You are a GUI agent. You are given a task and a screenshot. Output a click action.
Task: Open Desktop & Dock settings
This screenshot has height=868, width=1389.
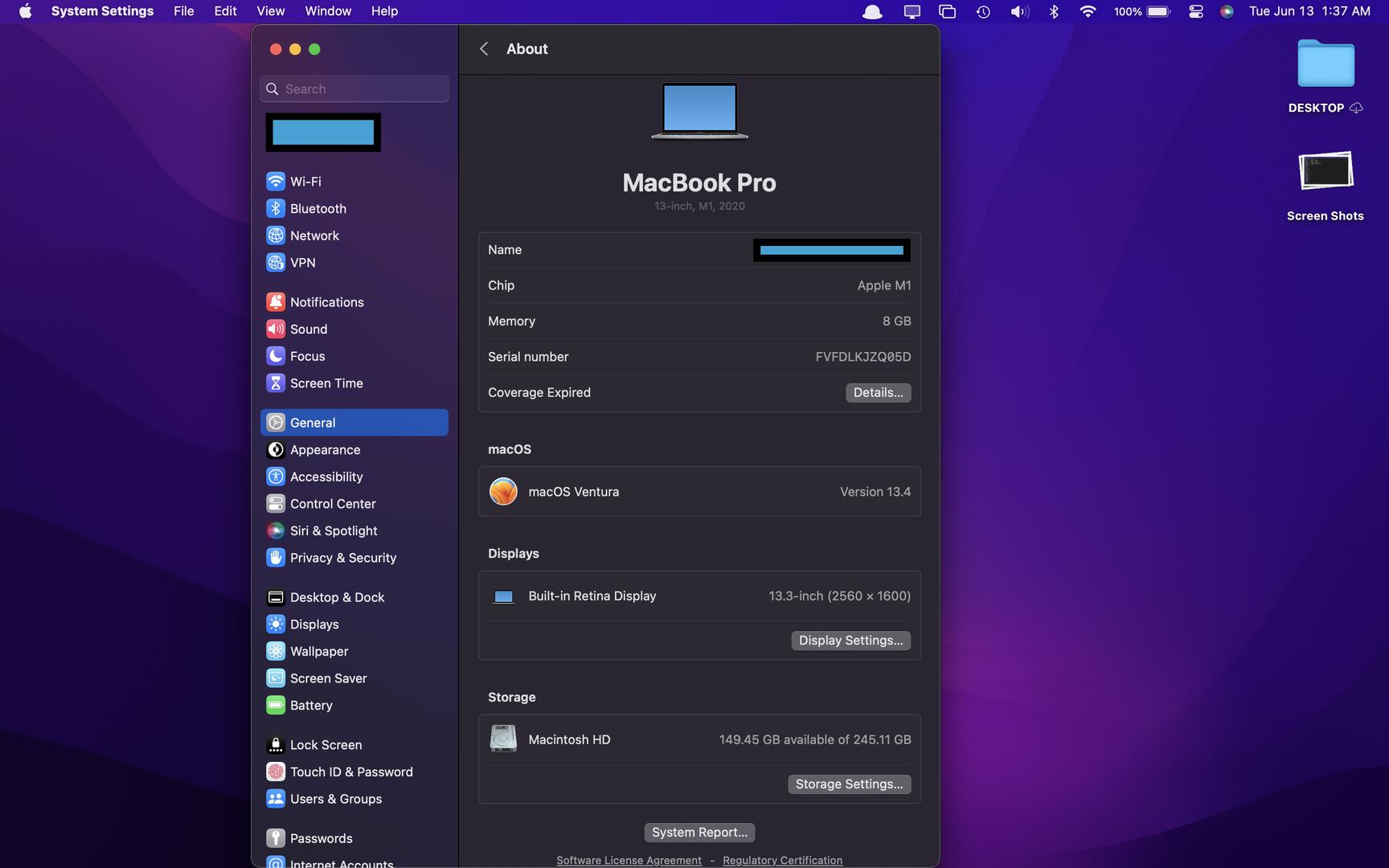pyautogui.click(x=354, y=597)
